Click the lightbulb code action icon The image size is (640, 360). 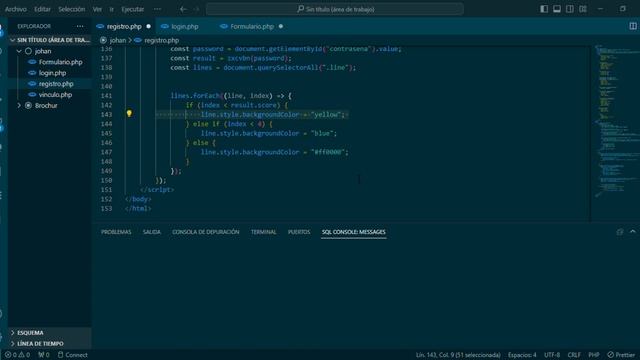coord(129,114)
